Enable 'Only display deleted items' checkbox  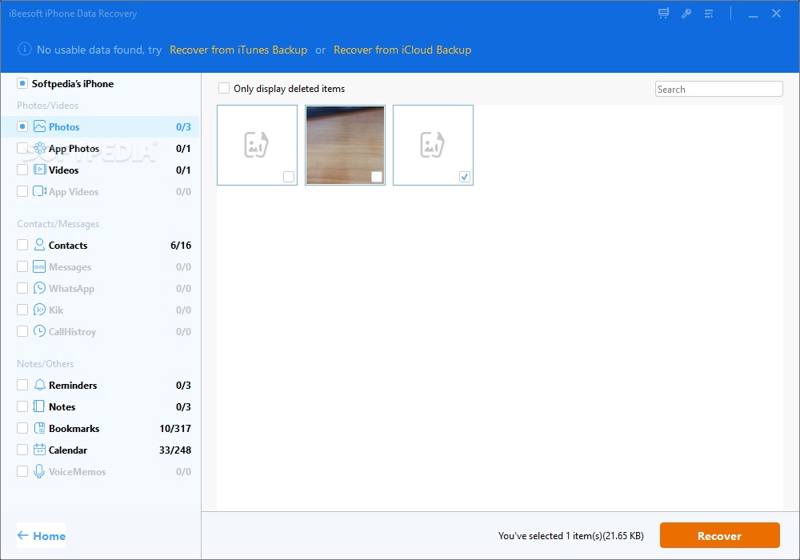[x=223, y=88]
